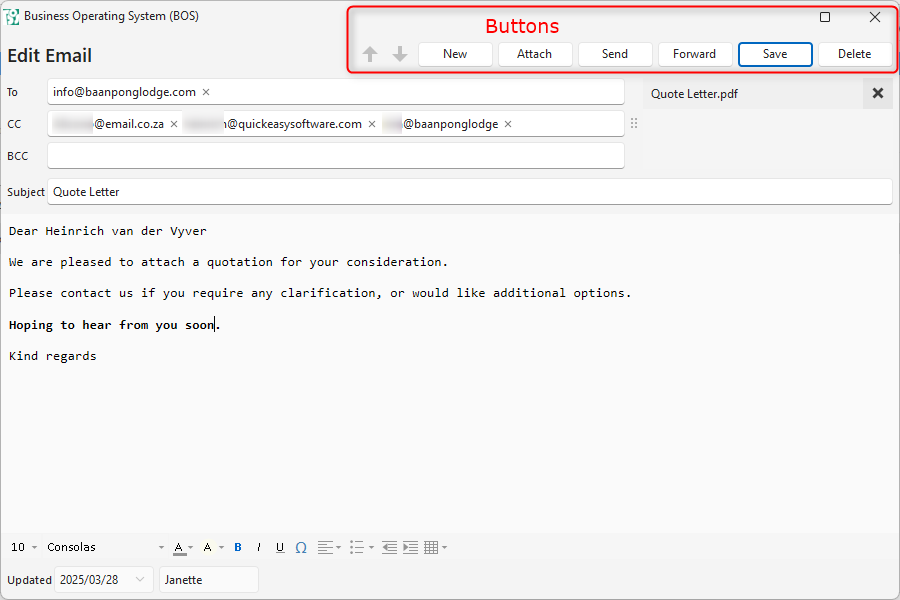Open the font color picker

pos(179,548)
